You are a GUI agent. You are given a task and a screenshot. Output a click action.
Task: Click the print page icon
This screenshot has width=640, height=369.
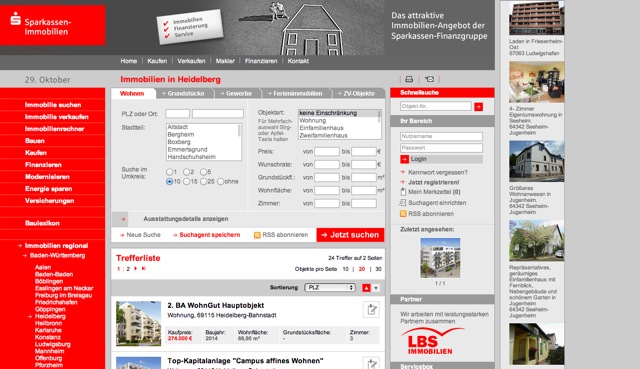409,79
